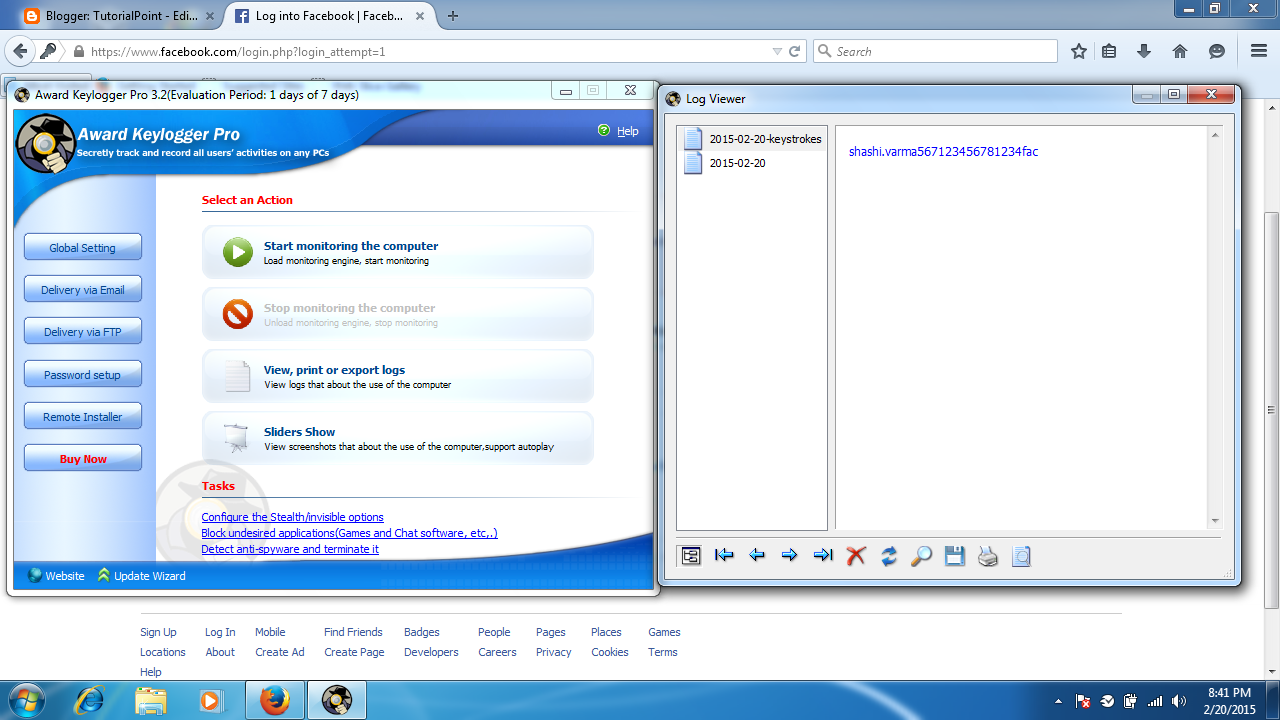Viewport: 1280px width, 720px height.
Task: Select 2015-02-20-keystrokes log file
Action: (753, 139)
